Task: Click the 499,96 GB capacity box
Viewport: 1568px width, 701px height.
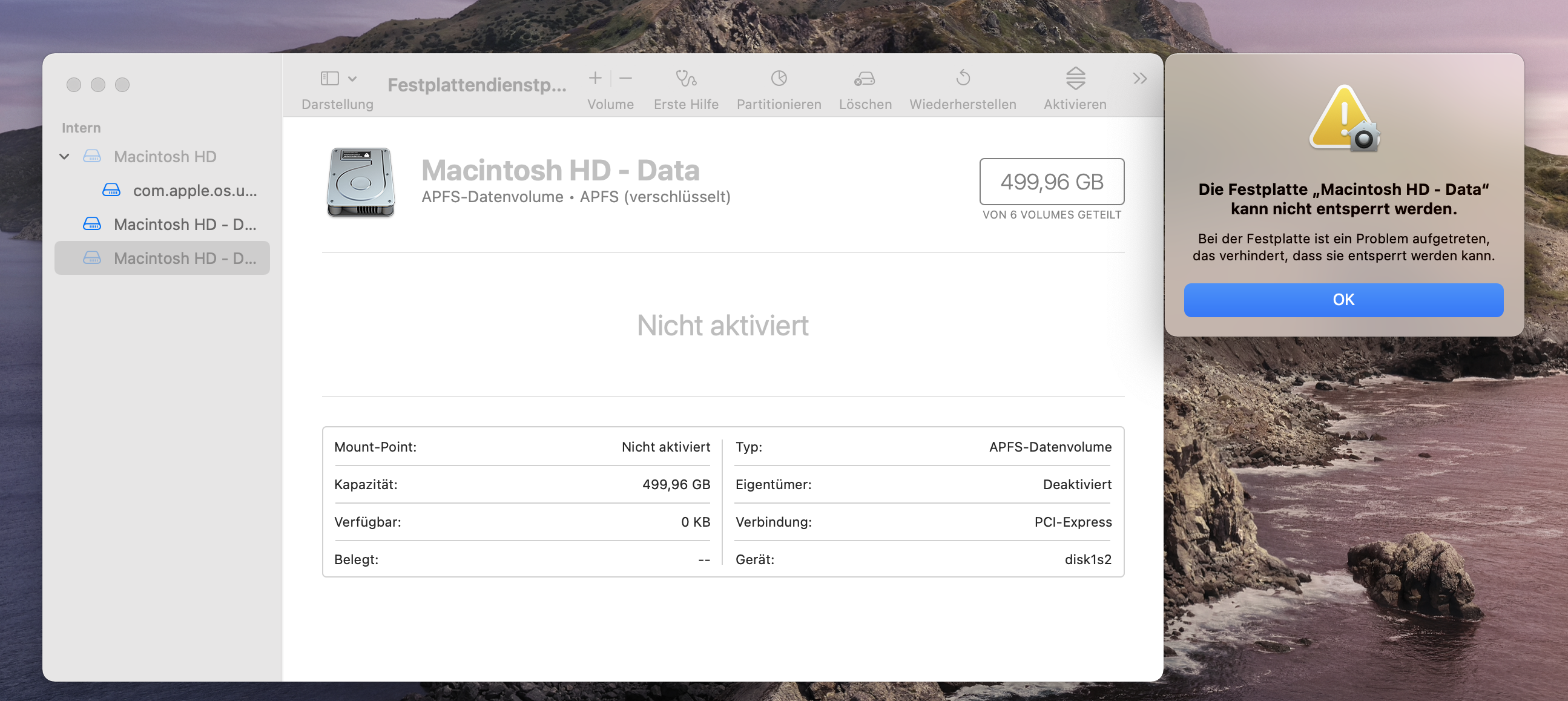Action: point(1051,182)
